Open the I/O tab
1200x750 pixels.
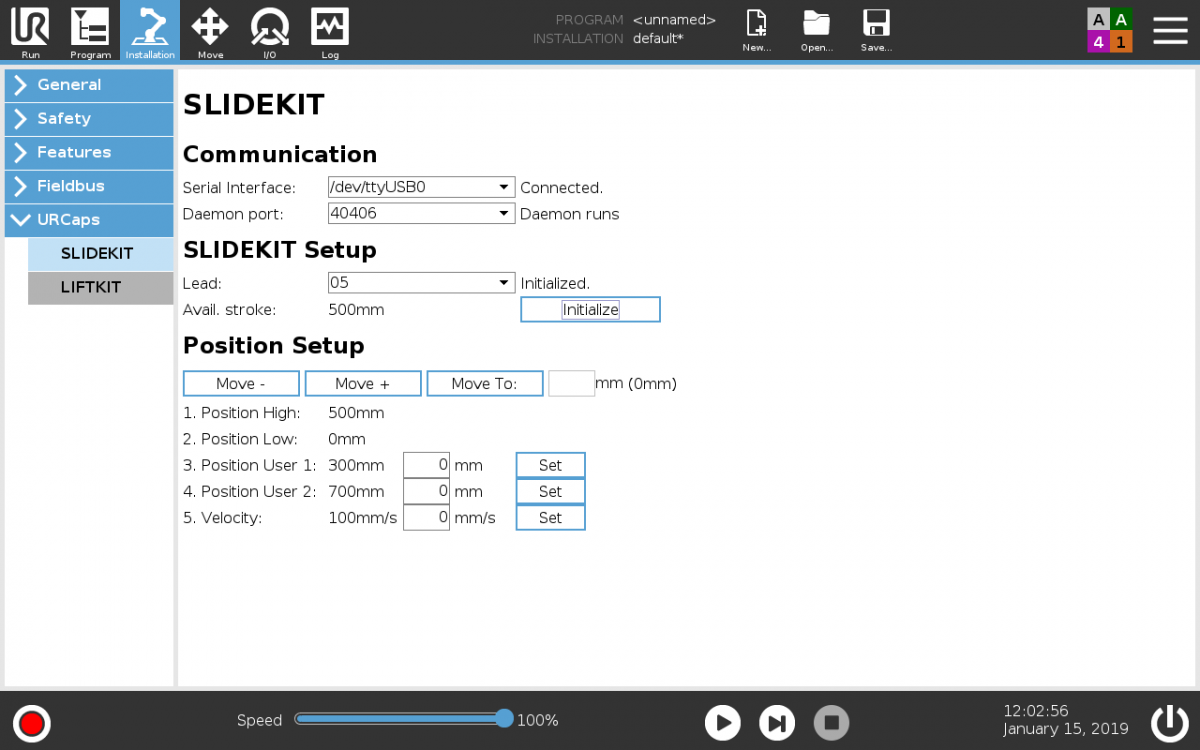click(270, 31)
